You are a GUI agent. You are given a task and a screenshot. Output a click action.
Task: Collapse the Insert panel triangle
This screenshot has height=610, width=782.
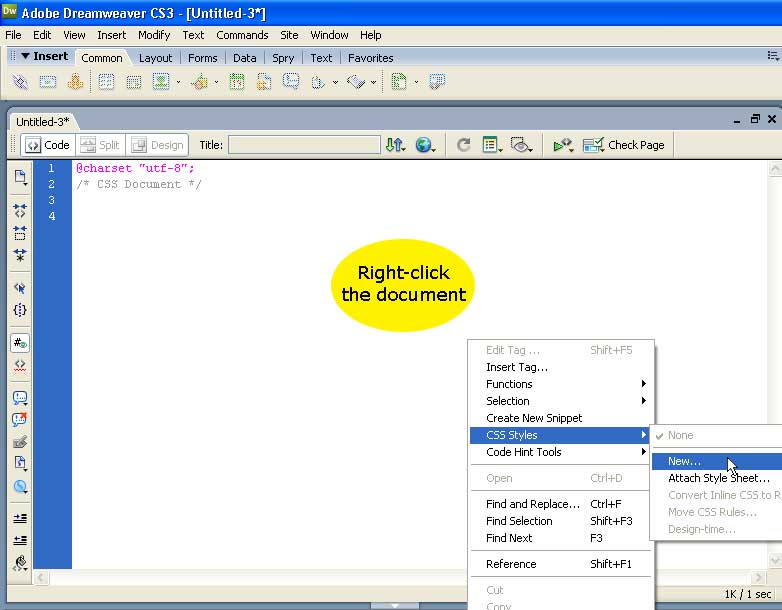(25, 56)
